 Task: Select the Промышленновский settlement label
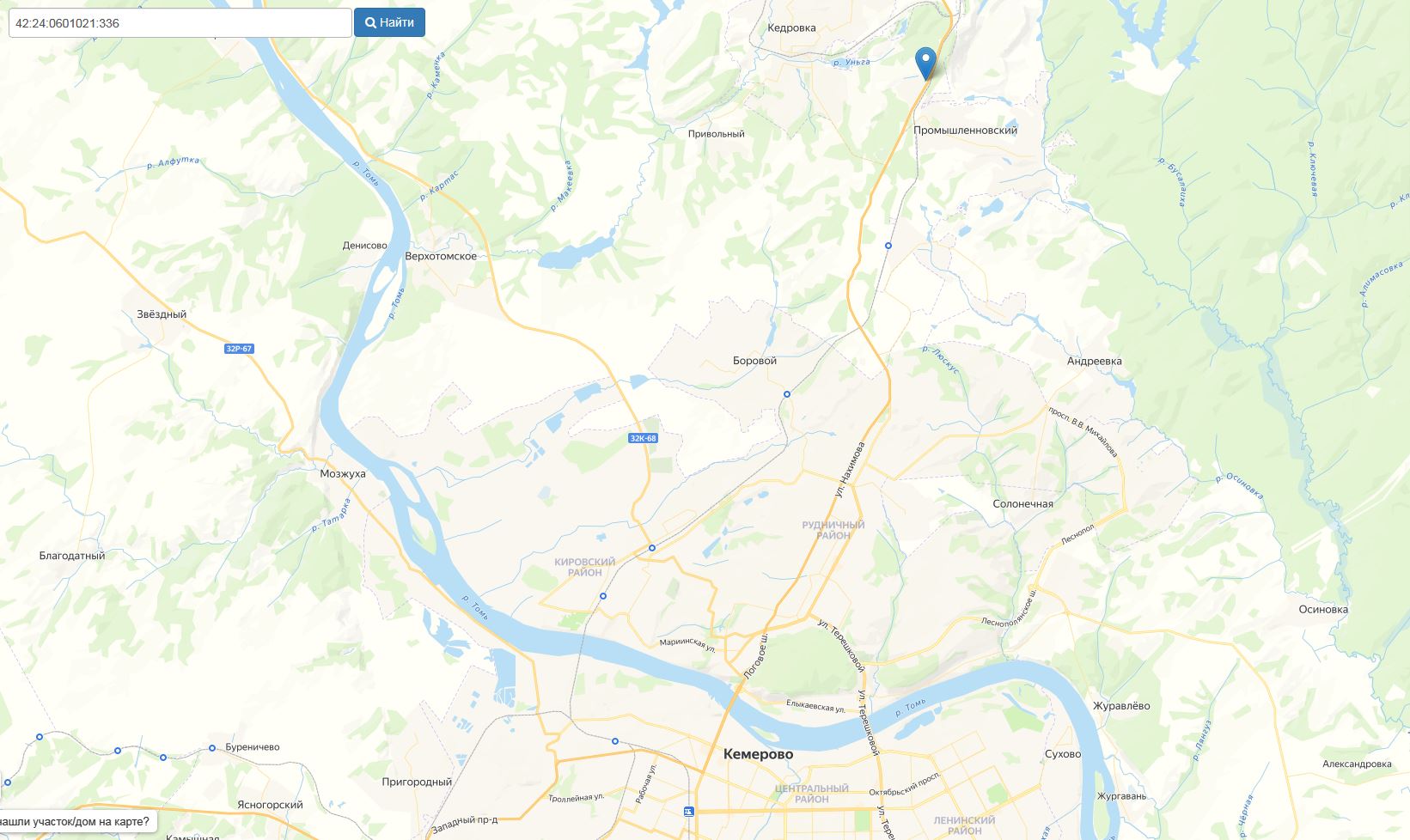tap(965, 131)
